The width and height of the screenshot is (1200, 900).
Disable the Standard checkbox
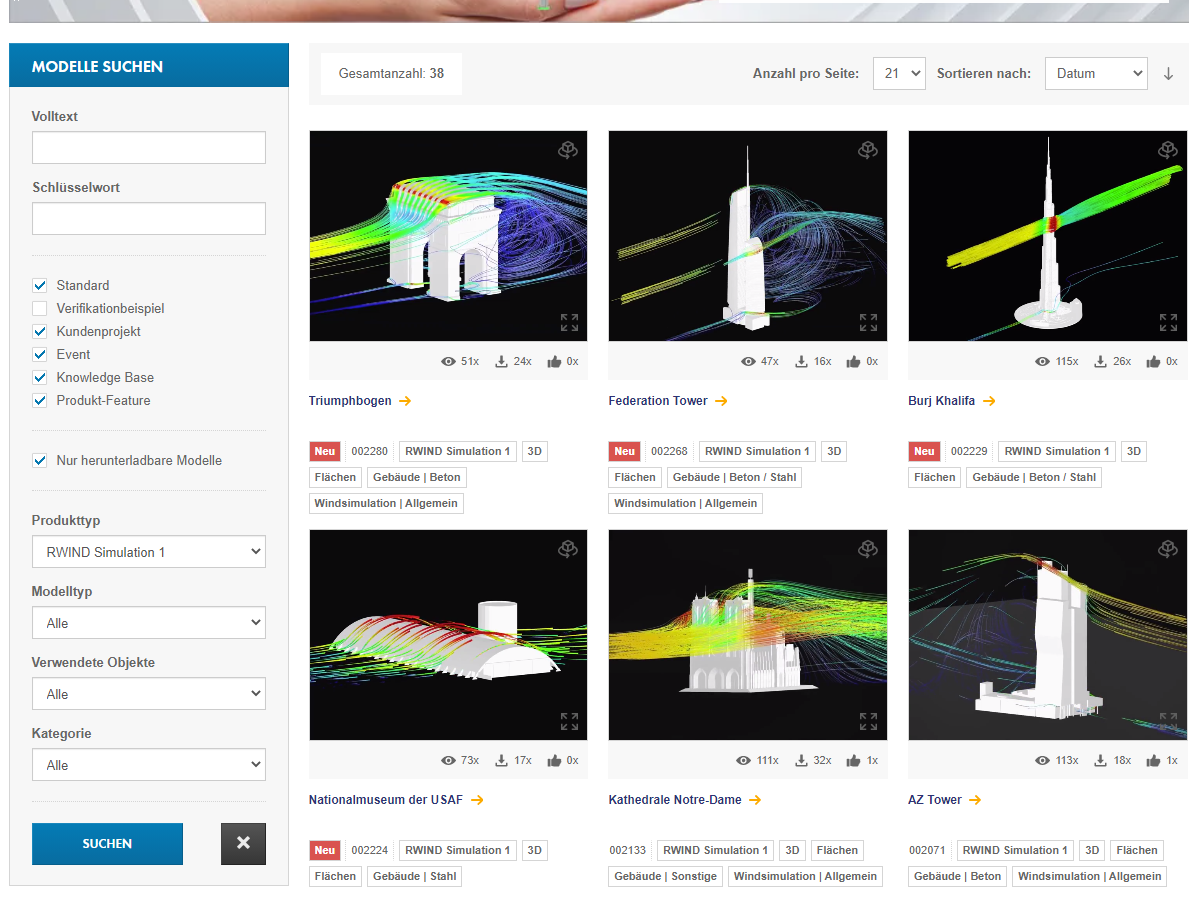click(39, 285)
